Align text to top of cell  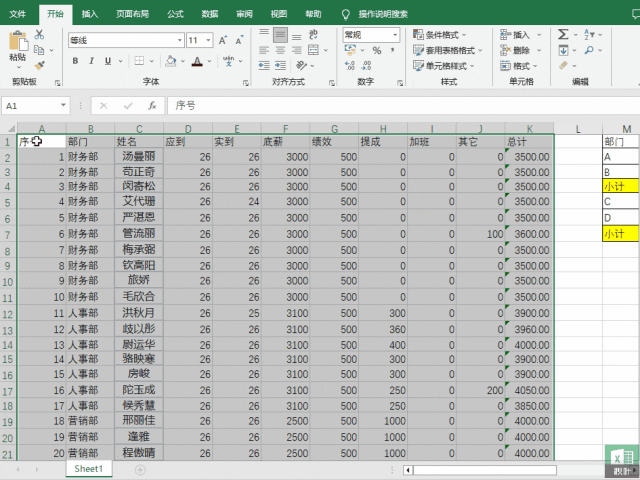[x=264, y=32]
